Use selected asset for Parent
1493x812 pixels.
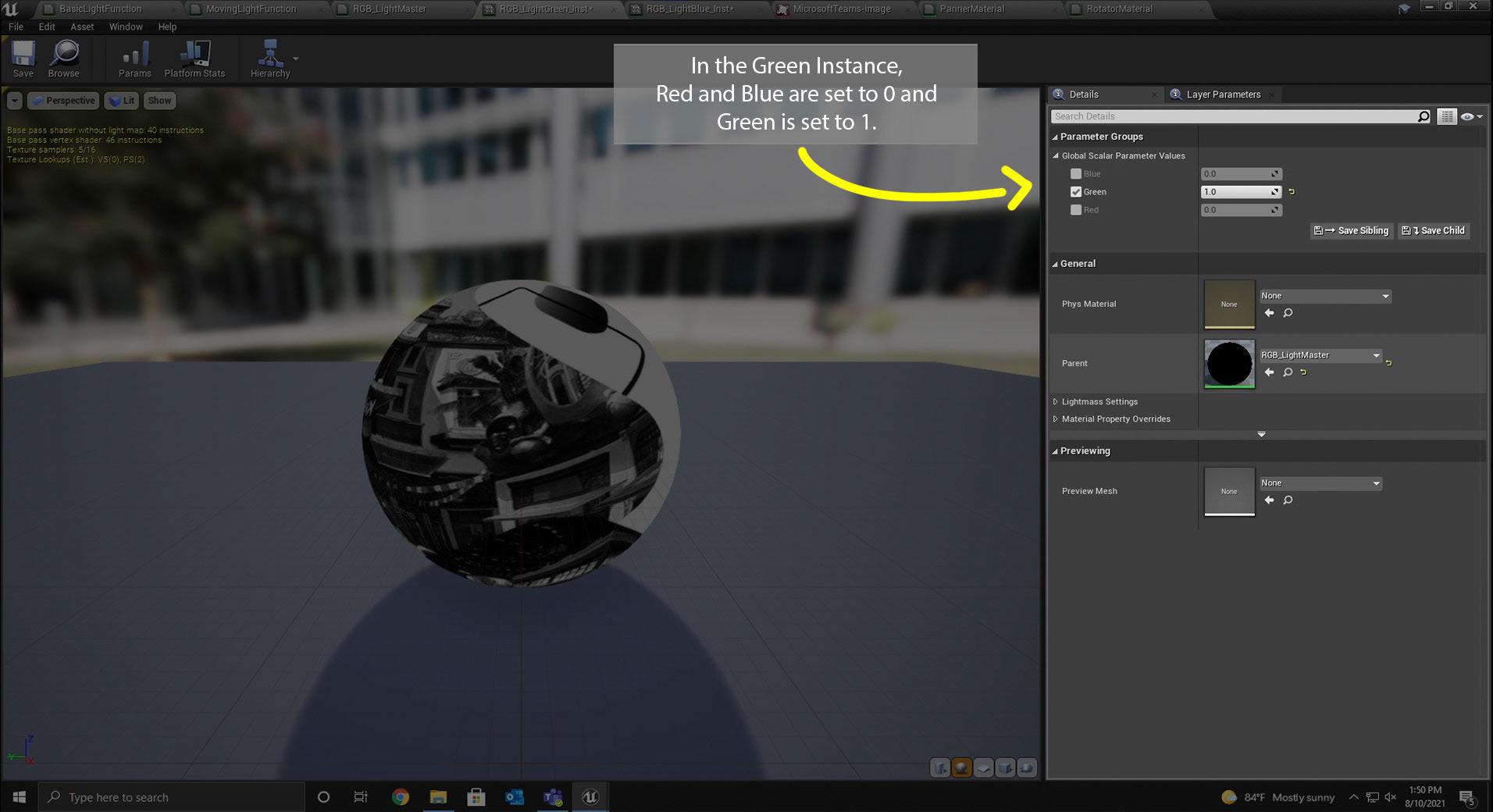1269,372
